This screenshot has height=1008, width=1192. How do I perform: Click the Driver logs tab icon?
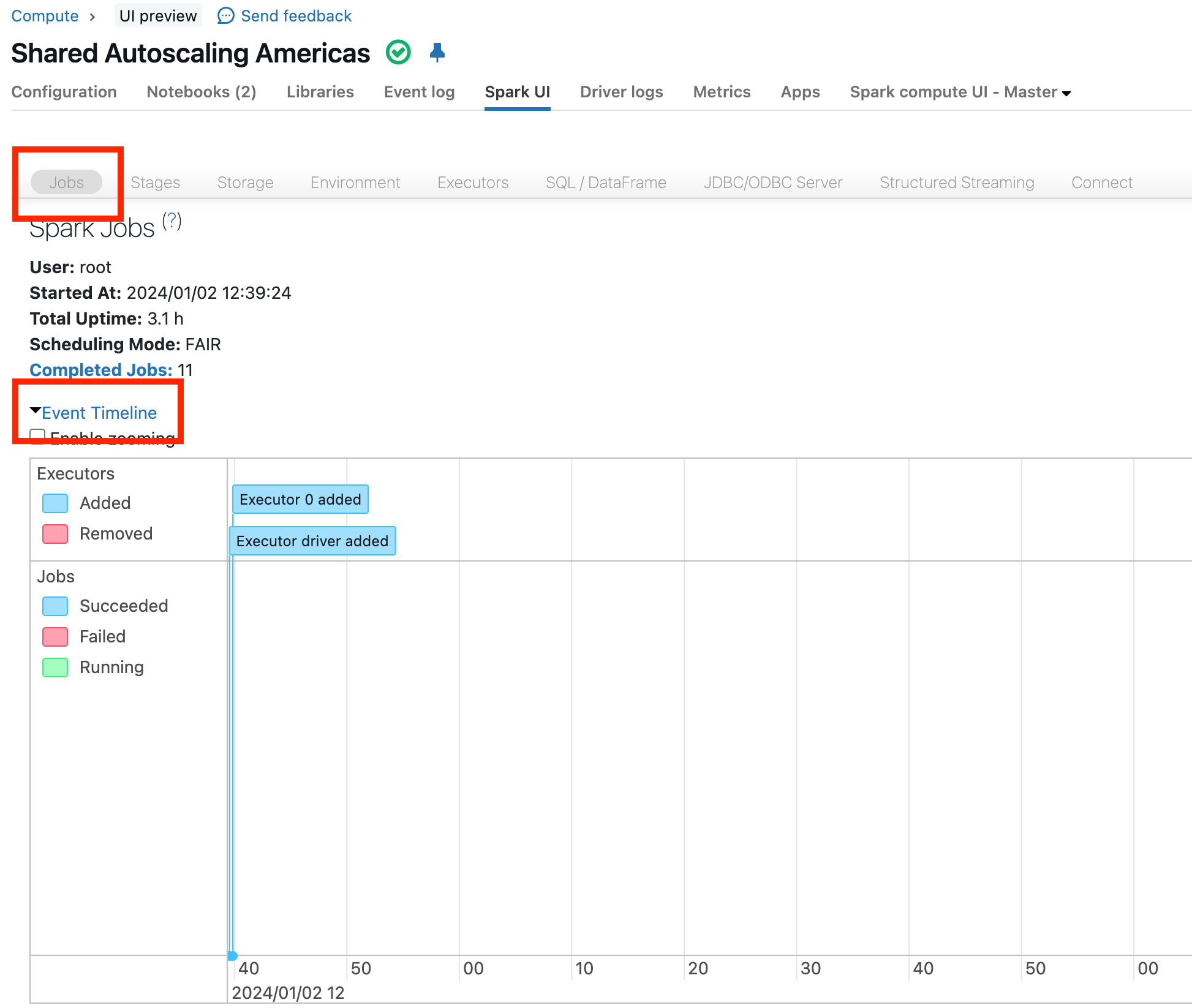pyautogui.click(x=621, y=91)
